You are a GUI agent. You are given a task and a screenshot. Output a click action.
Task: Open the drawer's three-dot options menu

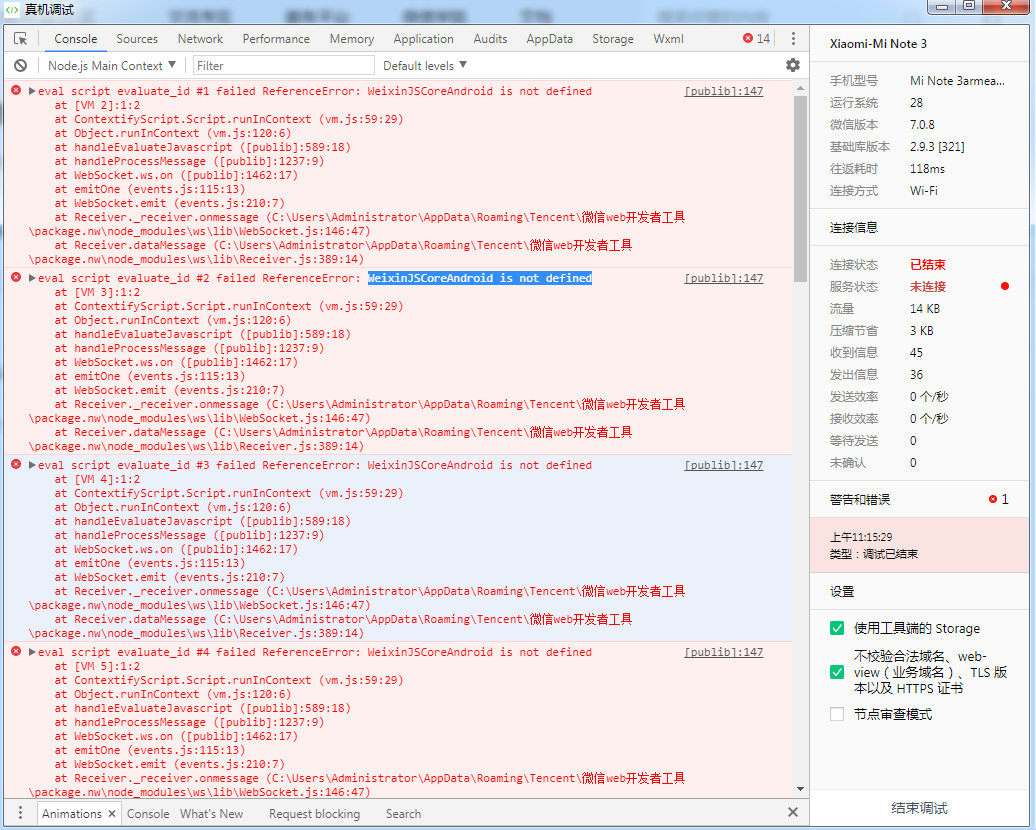point(20,813)
